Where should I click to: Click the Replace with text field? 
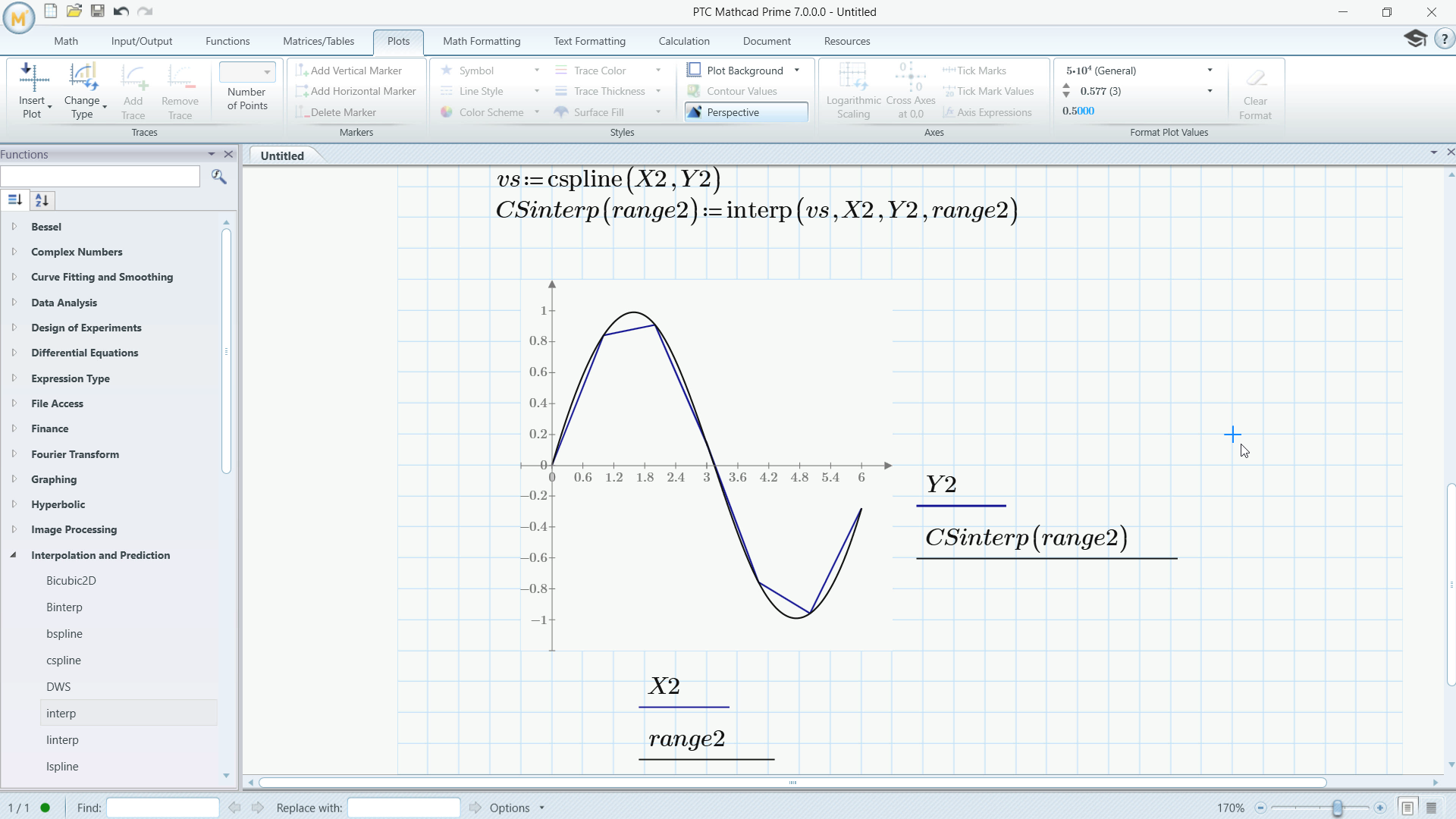(403, 808)
